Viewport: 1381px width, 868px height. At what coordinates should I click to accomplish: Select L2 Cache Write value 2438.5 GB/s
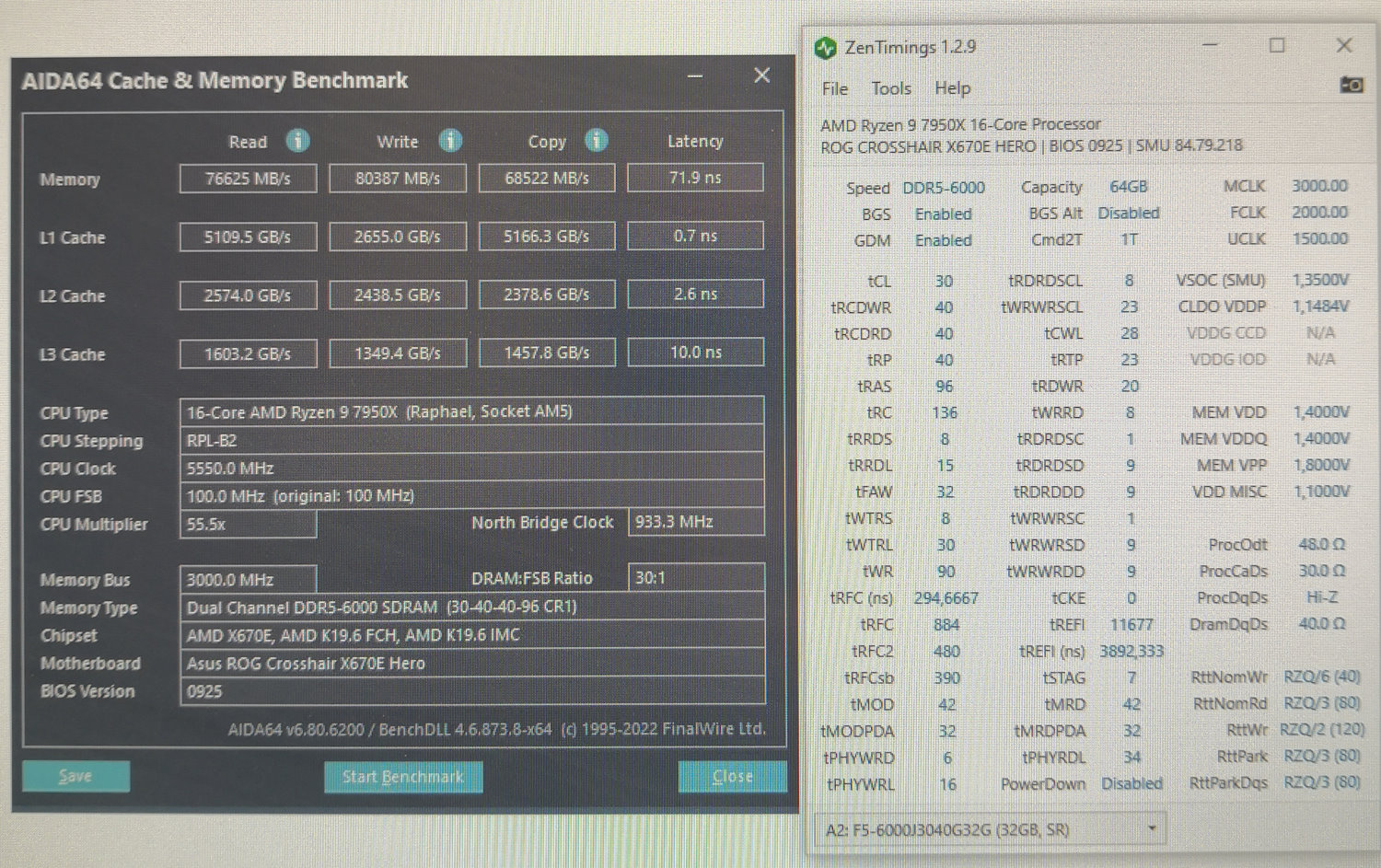click(398, 295)
